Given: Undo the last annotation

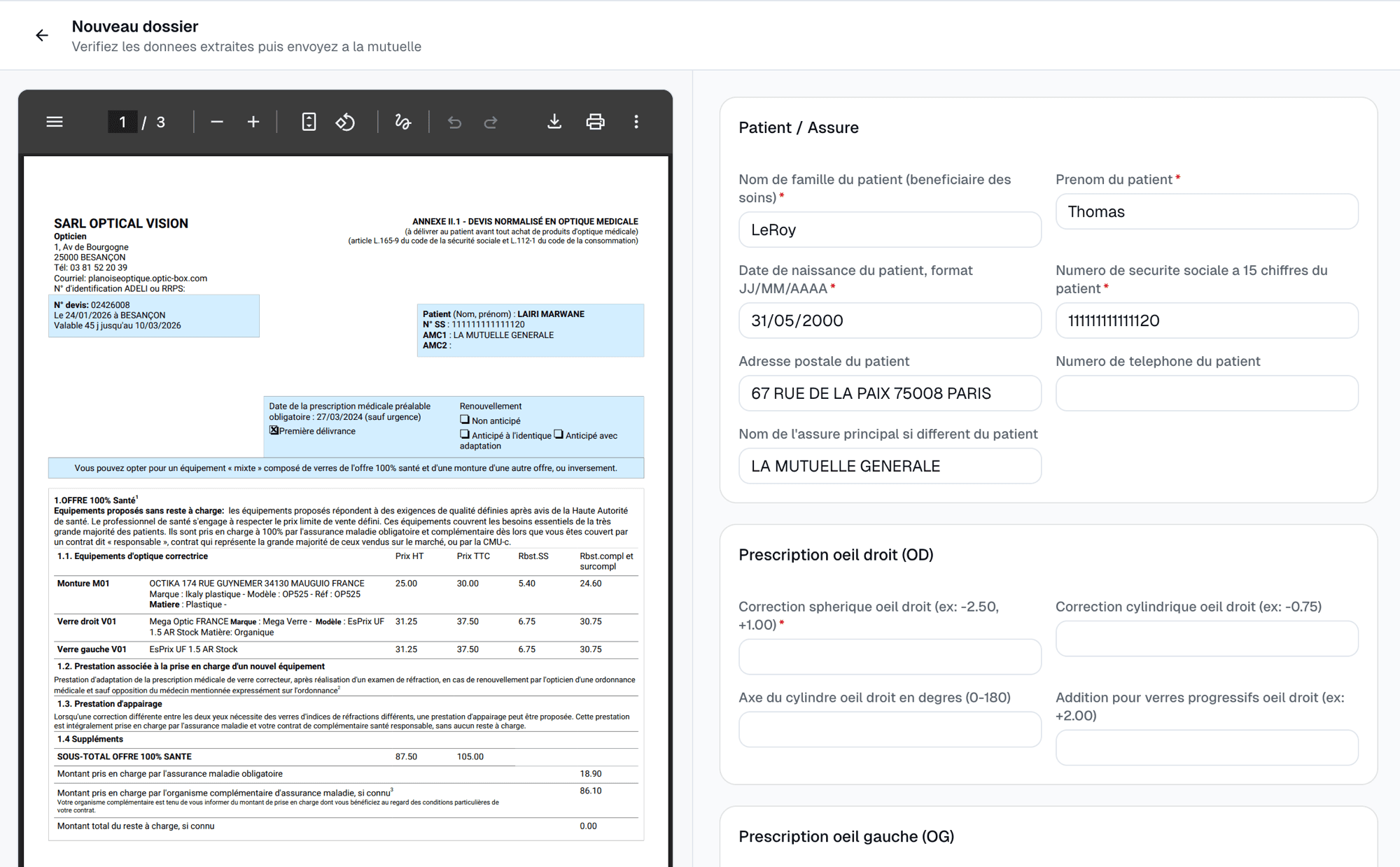Looking at the screenshot, I should [455, 121].
